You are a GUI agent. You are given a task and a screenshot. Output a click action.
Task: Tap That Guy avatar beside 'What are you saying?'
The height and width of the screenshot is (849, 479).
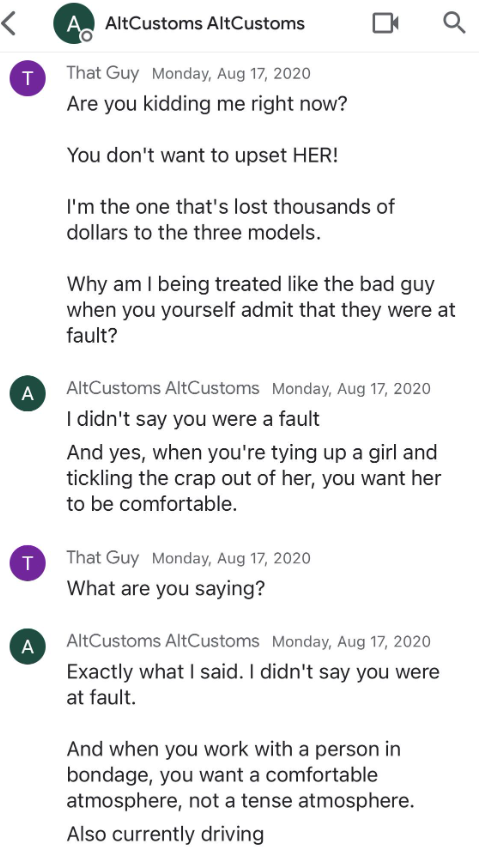pos(28,563)
